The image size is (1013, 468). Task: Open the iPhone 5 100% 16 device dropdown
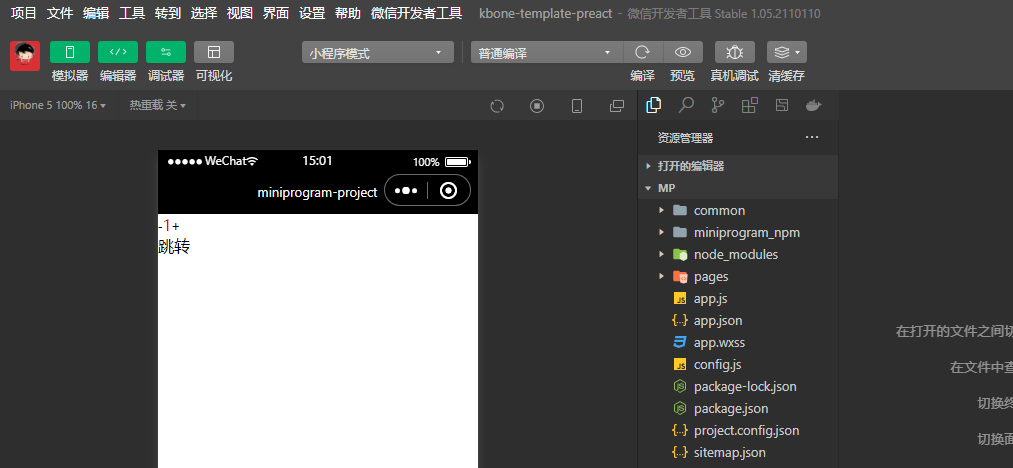tap(58, 105)
